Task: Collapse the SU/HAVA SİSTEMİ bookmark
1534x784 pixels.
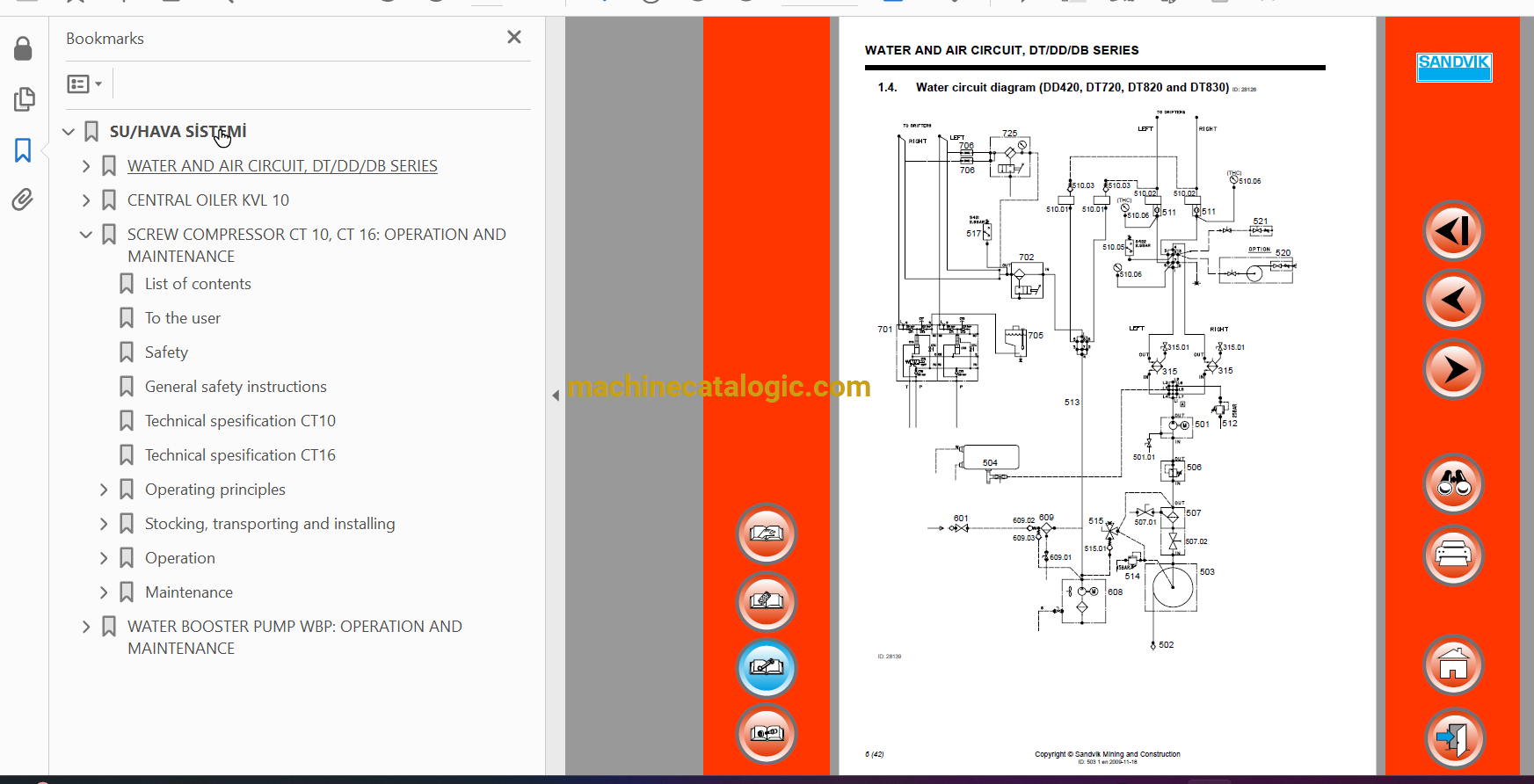Action: pyautogui.click(x=69, y=132)
